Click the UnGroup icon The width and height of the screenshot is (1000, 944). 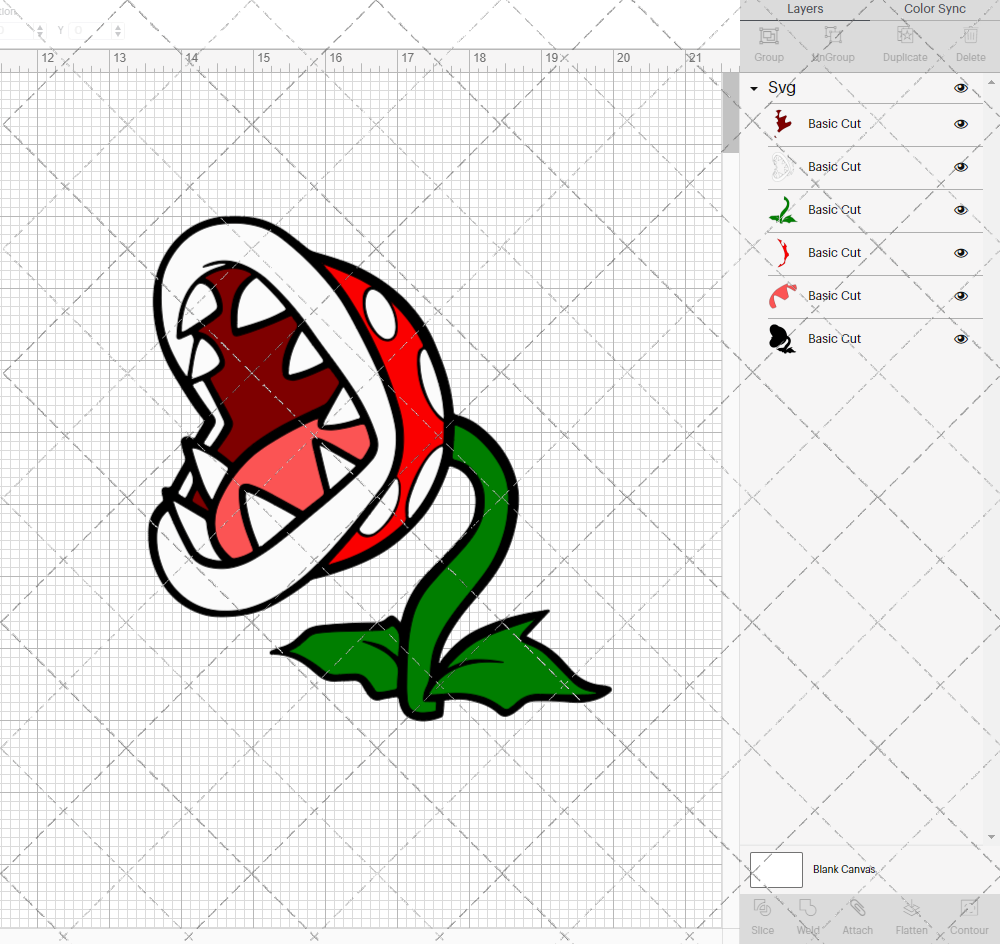(833, 36)
